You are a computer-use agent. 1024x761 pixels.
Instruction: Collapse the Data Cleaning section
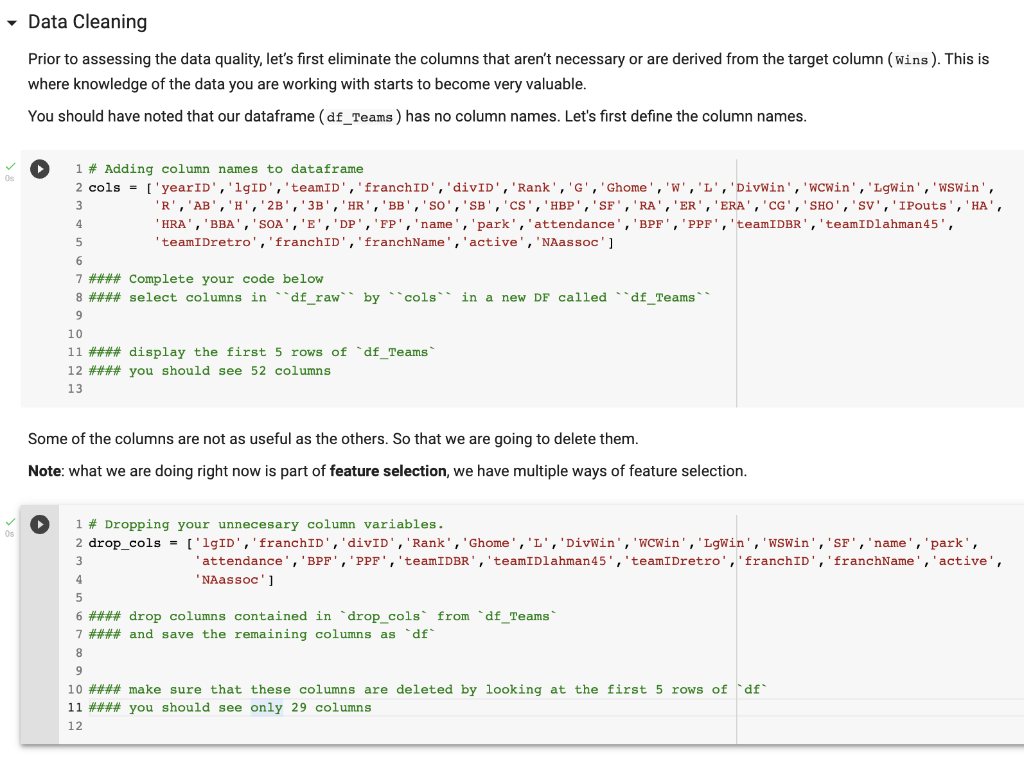pos(12,23)
